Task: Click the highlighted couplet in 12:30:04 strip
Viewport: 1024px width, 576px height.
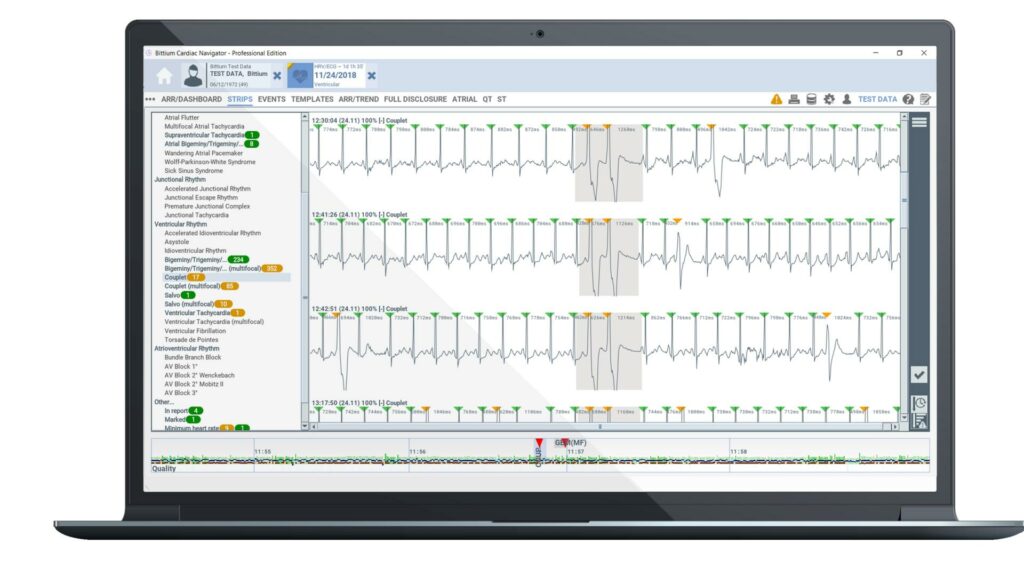Action: [x=608, y=163]
